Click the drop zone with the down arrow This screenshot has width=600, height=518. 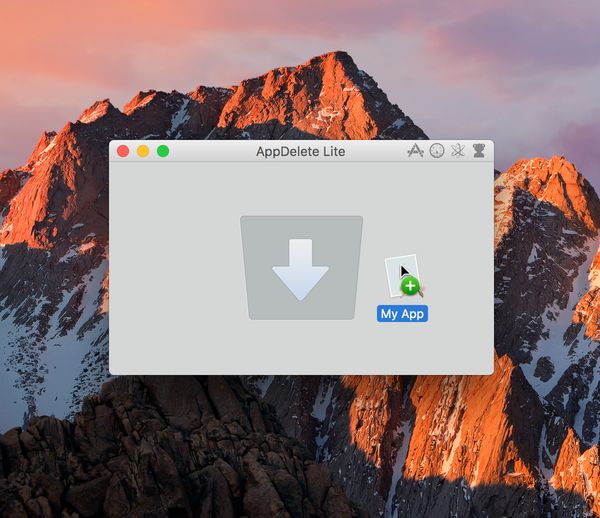[302, 268]
